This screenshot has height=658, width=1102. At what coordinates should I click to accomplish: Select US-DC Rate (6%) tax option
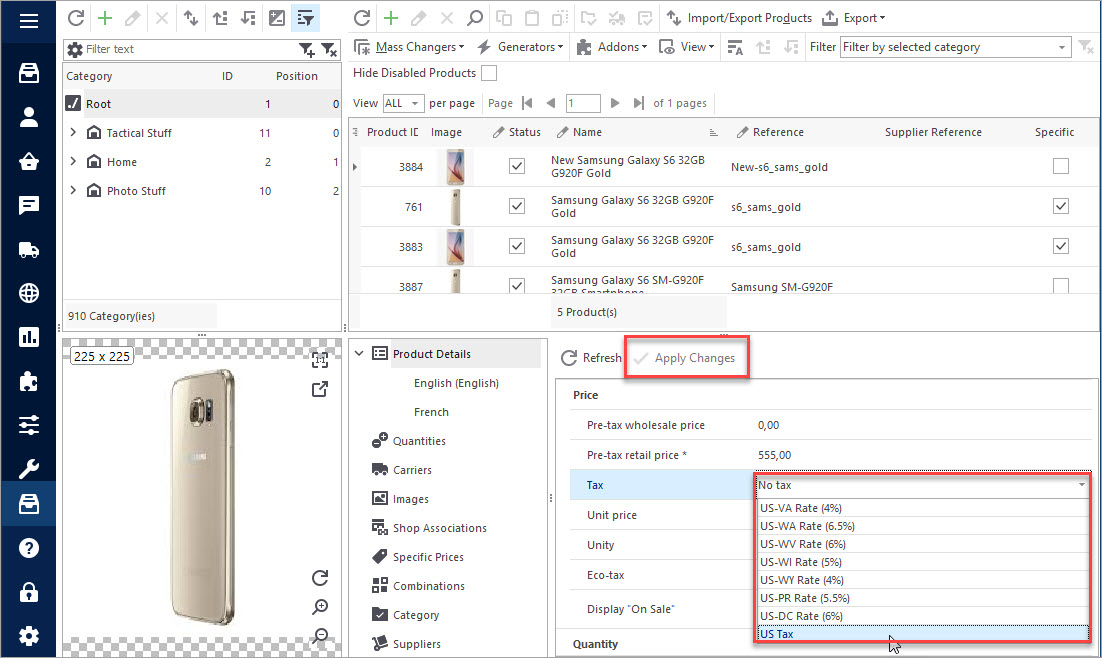(x=923, y=616)
